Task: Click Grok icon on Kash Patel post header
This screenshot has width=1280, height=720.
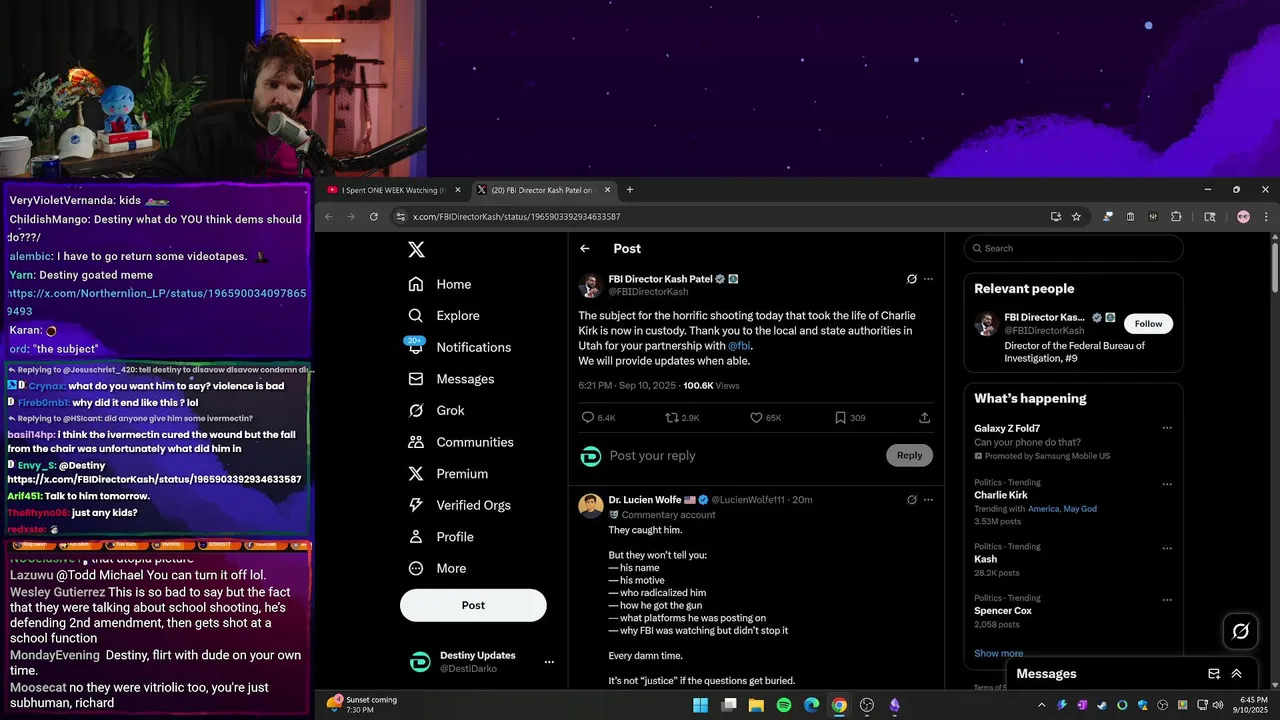Action: pyautogui.click(x=911, y=279)
